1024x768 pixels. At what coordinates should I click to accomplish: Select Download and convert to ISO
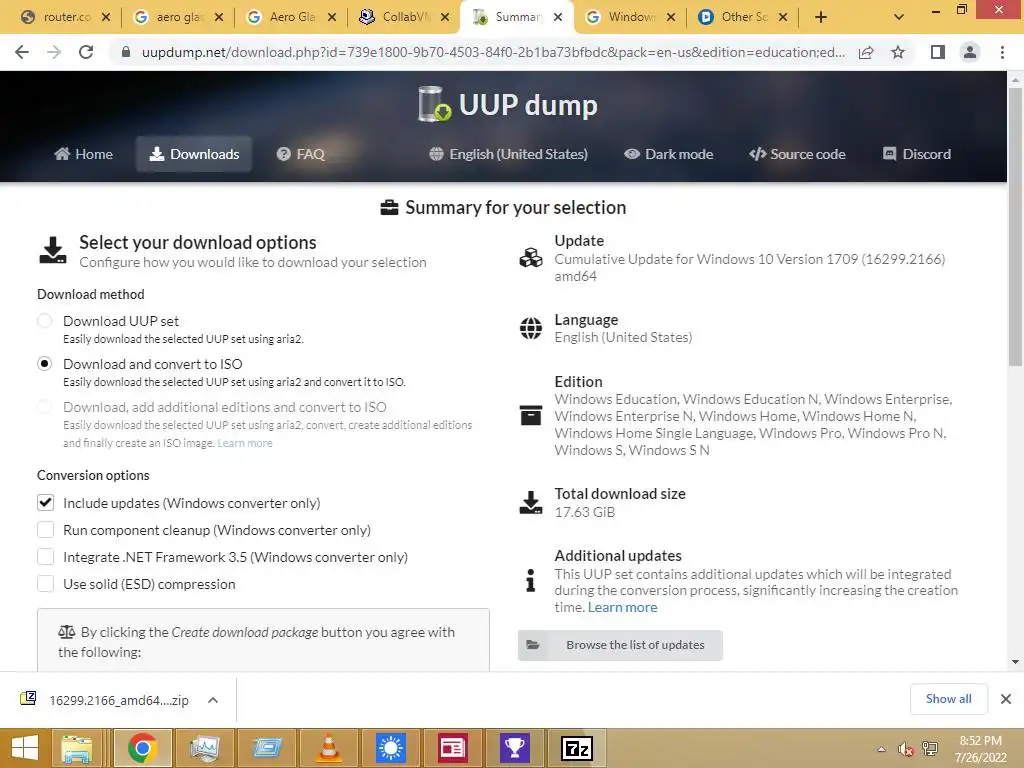coord(44,364)
